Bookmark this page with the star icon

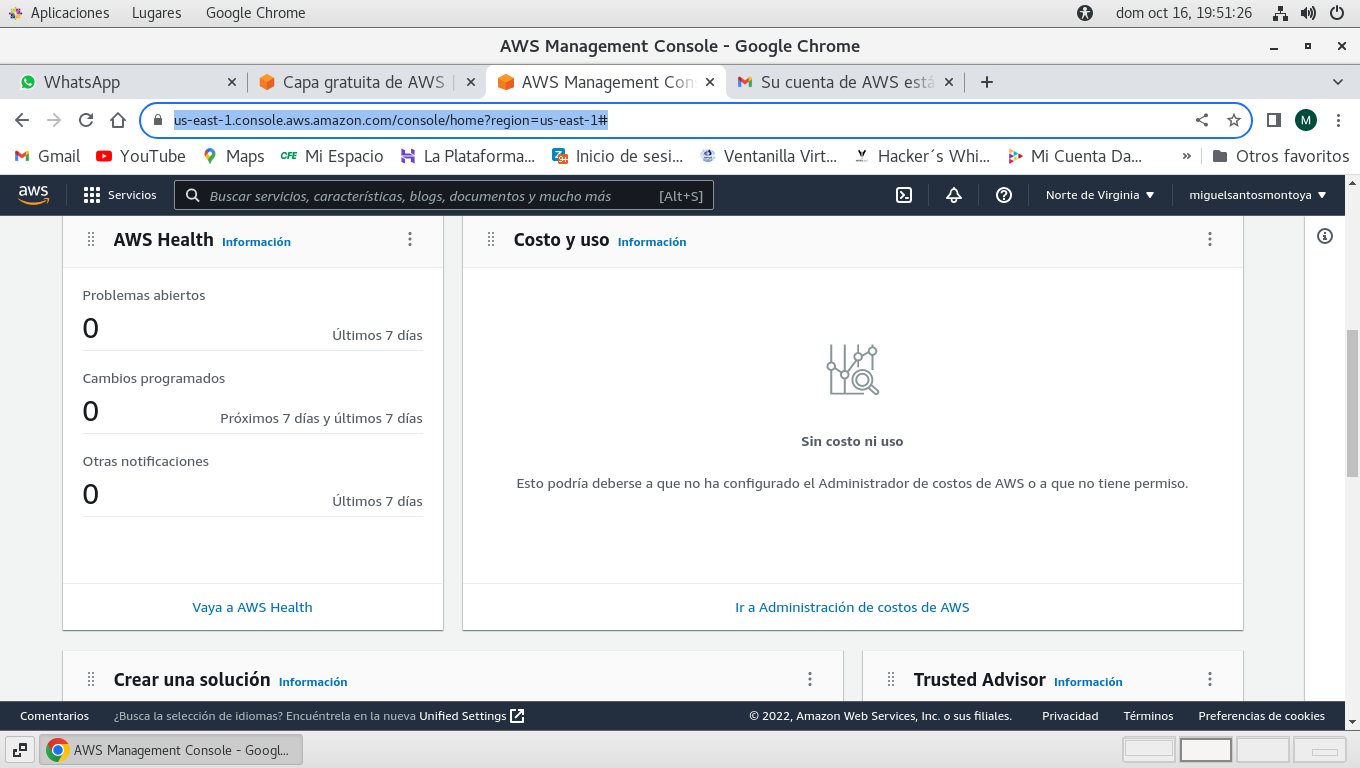pos(1234,120)
